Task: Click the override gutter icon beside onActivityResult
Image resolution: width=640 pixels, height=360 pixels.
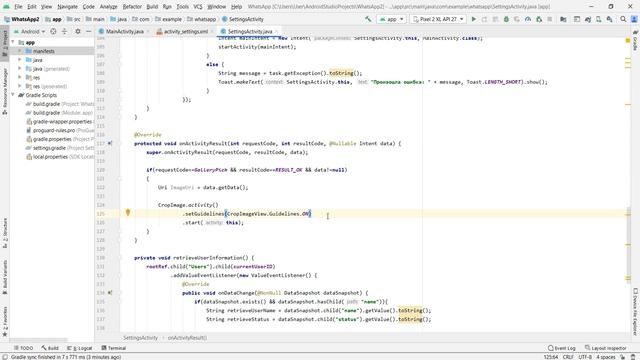Action: tap(110, 143)
